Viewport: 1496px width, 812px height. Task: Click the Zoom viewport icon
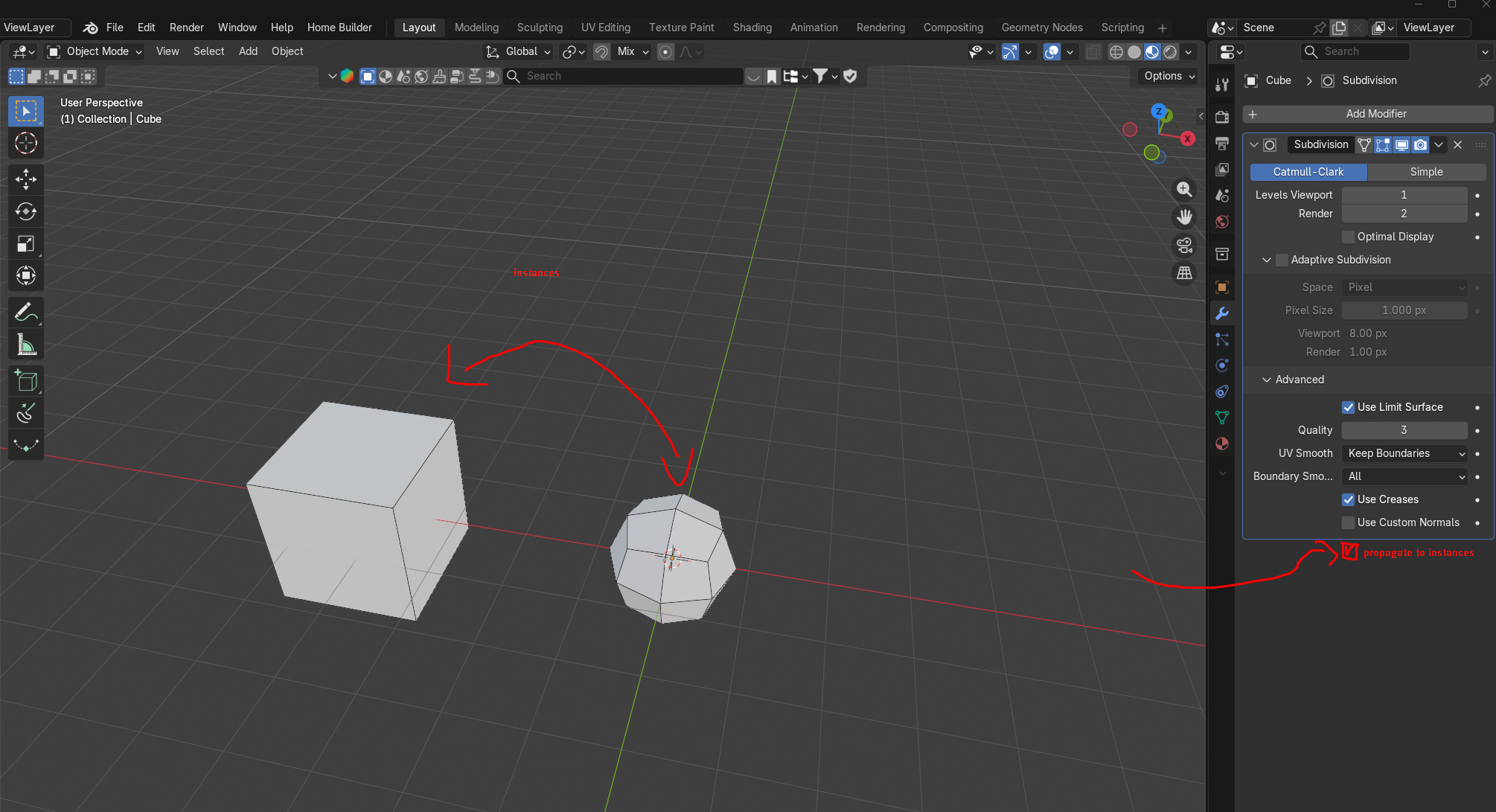pos(1184,190)
